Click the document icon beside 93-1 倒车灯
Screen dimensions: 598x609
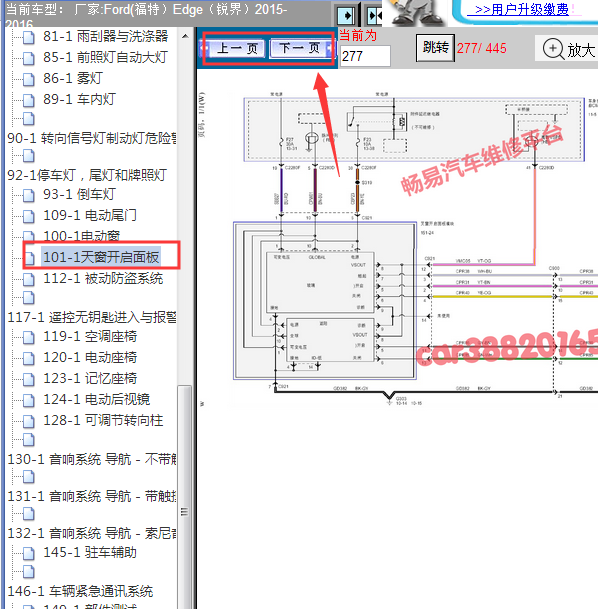[28, 195]
